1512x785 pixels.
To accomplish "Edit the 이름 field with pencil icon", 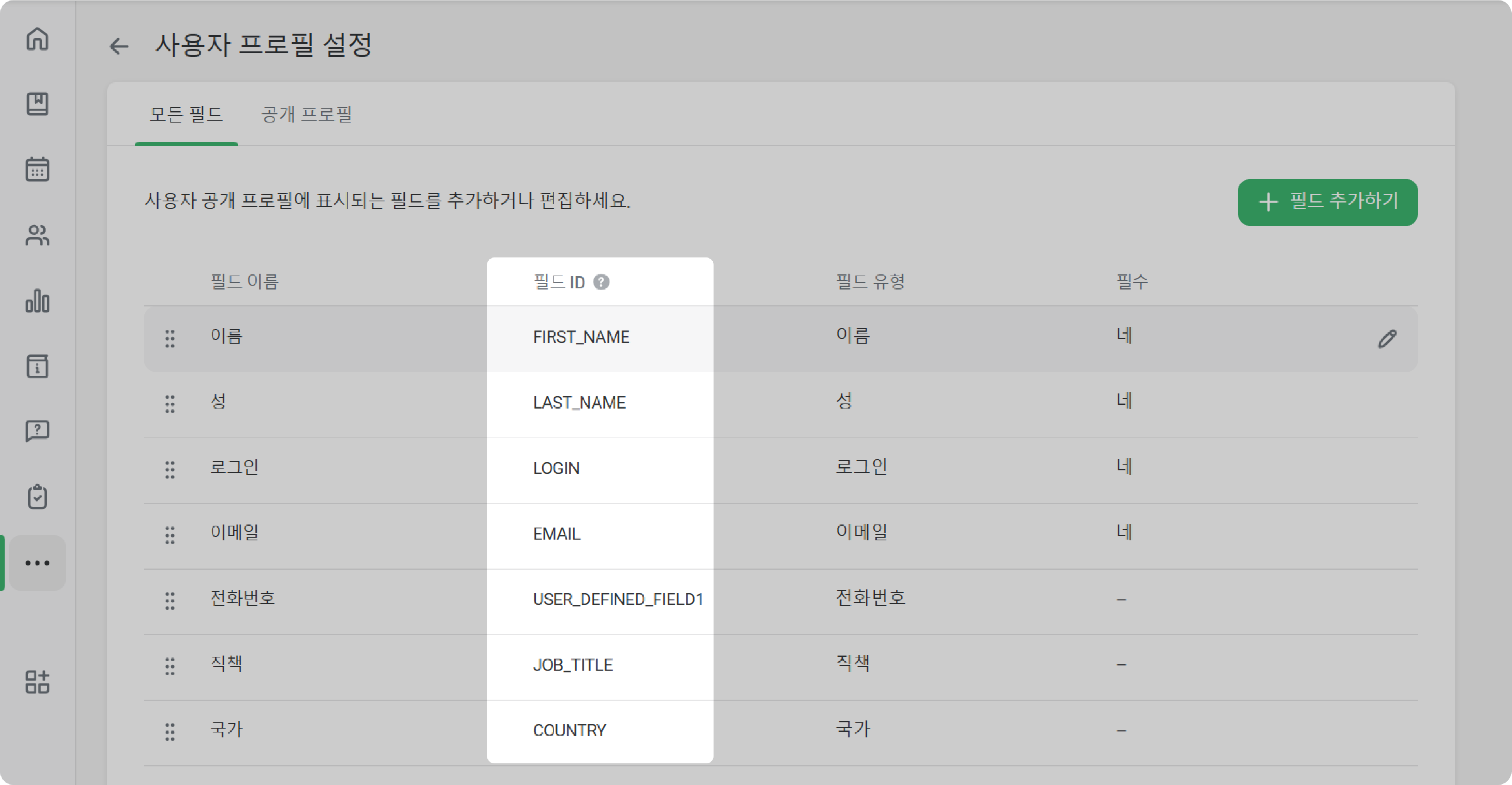I will (x=1387, y=338).
